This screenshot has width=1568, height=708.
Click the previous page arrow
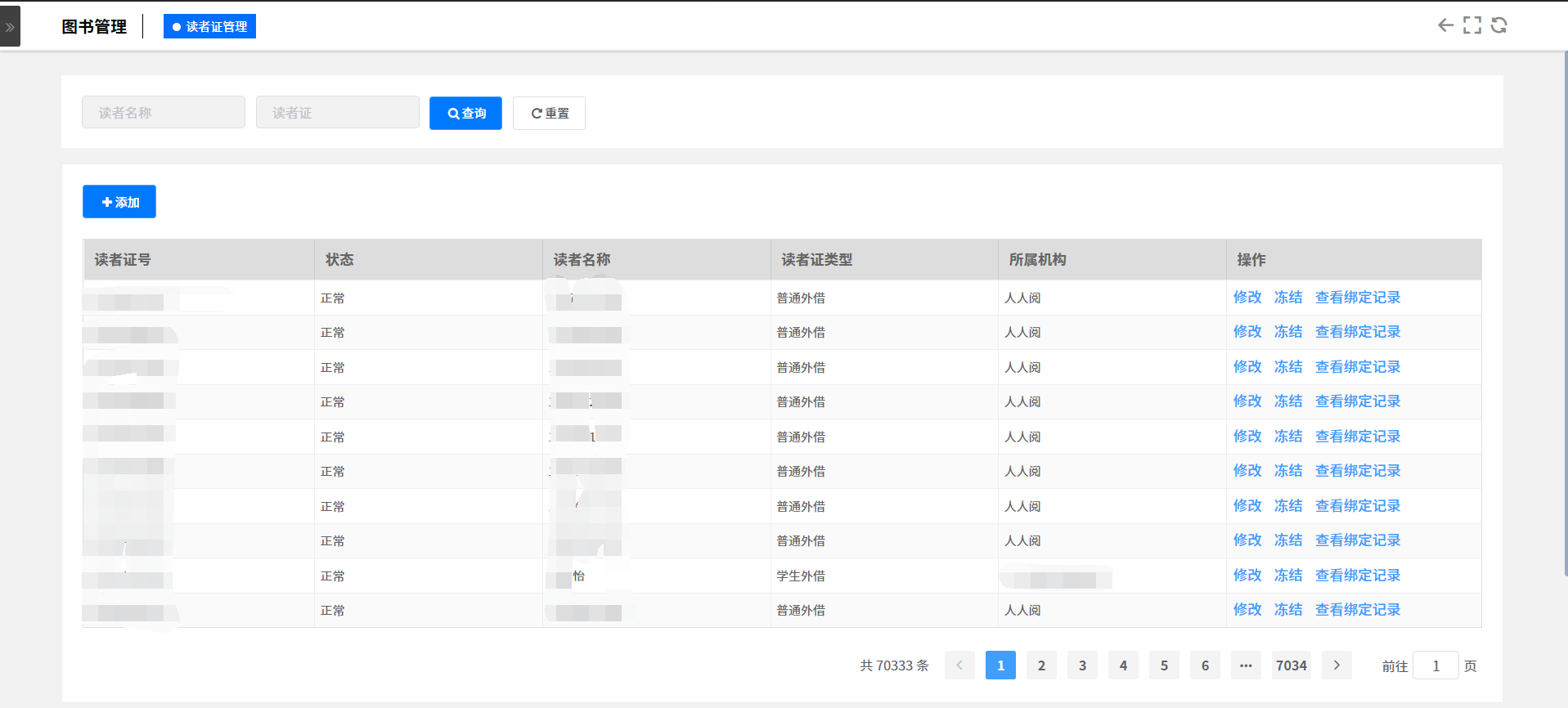pos(959,665)
